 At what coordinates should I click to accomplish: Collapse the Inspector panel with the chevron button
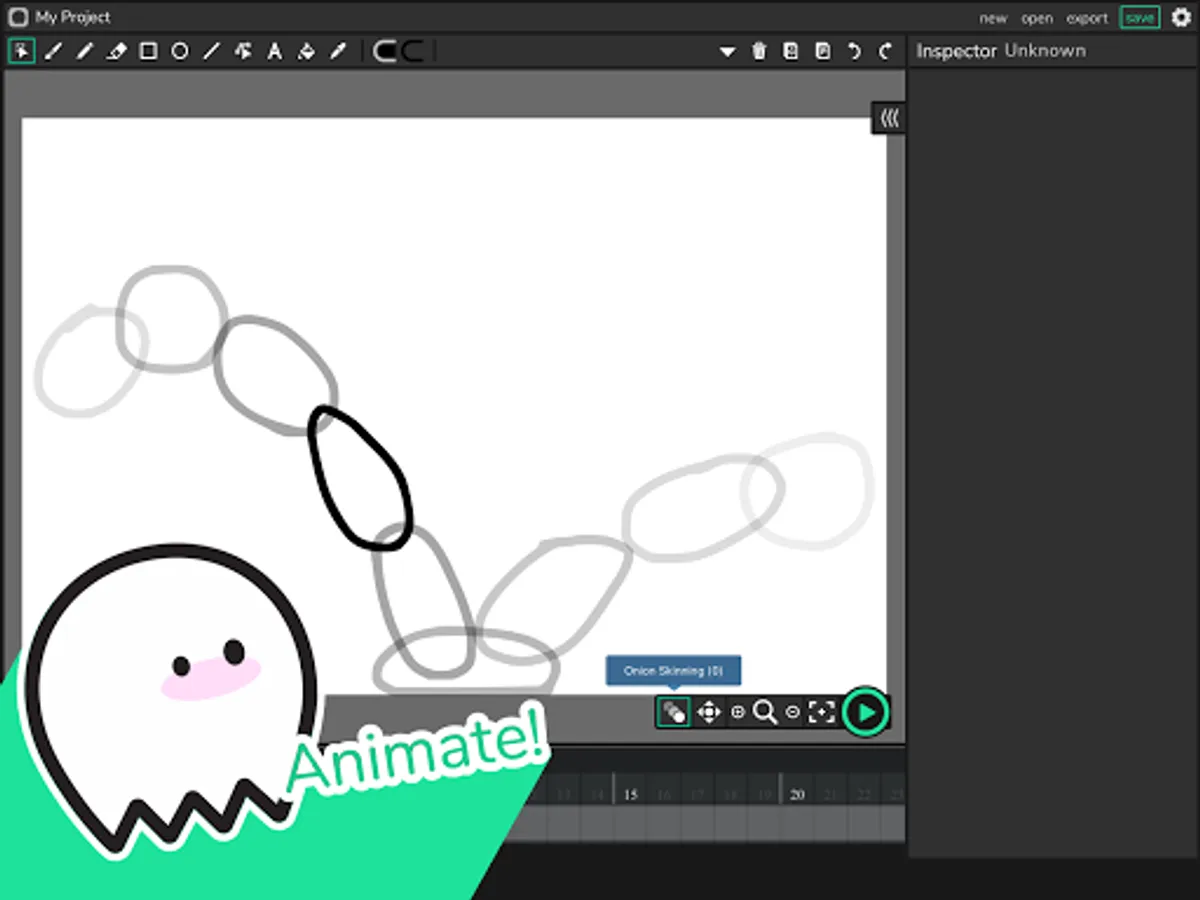[889, 118]
